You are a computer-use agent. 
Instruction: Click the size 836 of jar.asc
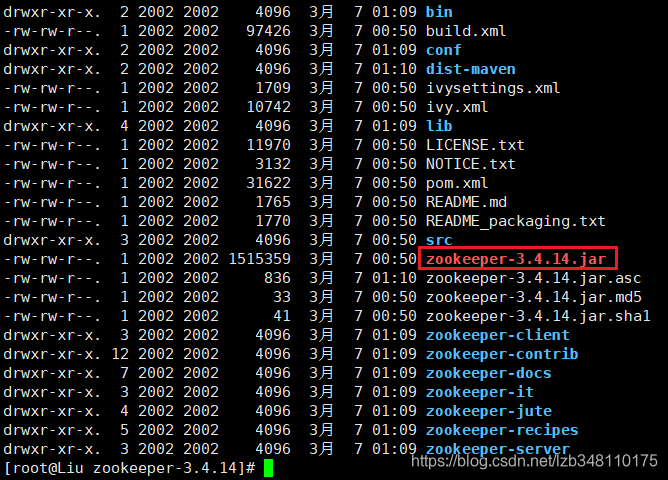[277, 278]
